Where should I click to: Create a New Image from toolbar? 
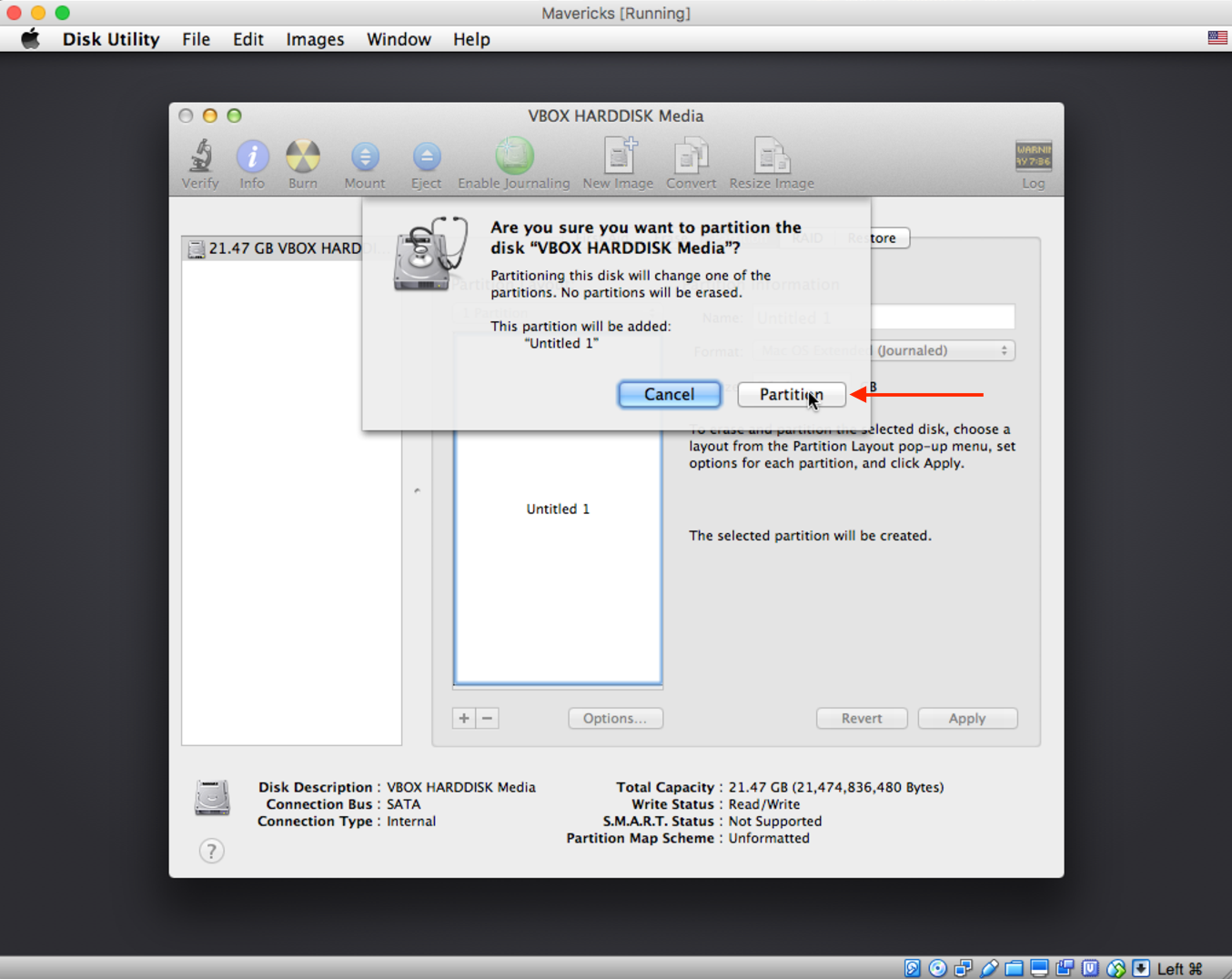(x=619, y=157)
